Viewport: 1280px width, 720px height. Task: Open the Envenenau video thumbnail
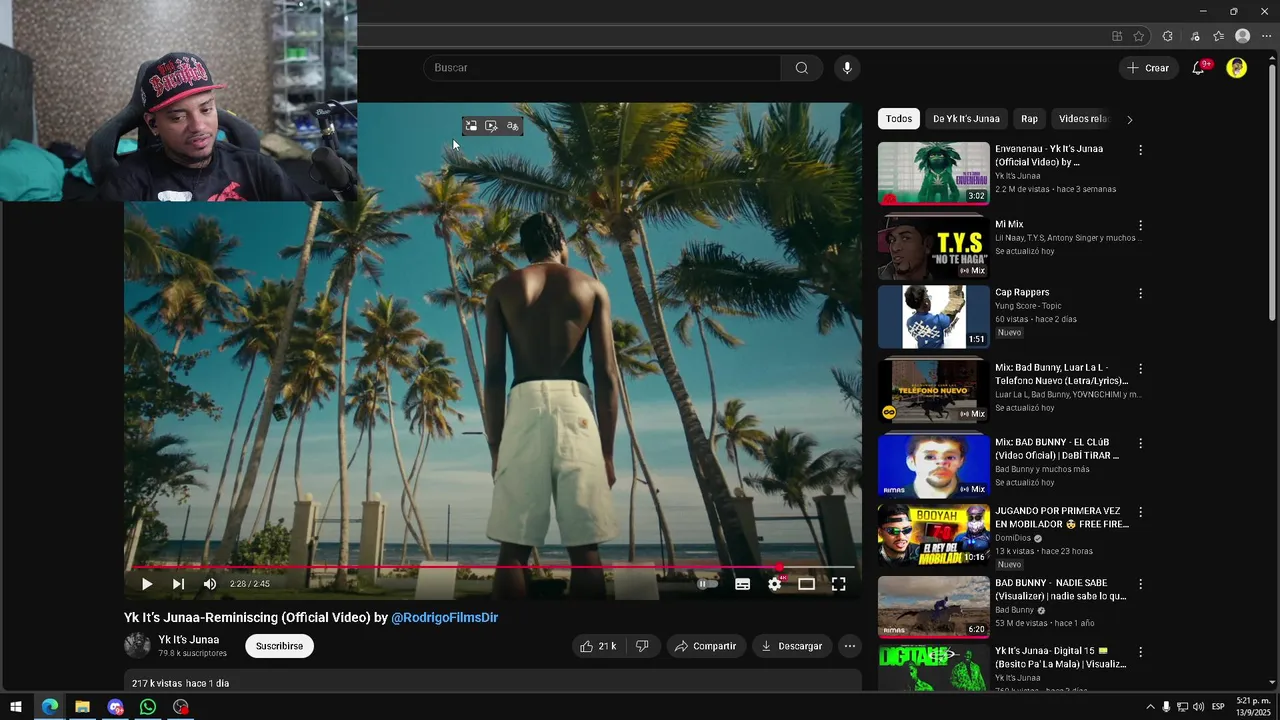coord(933,173)
